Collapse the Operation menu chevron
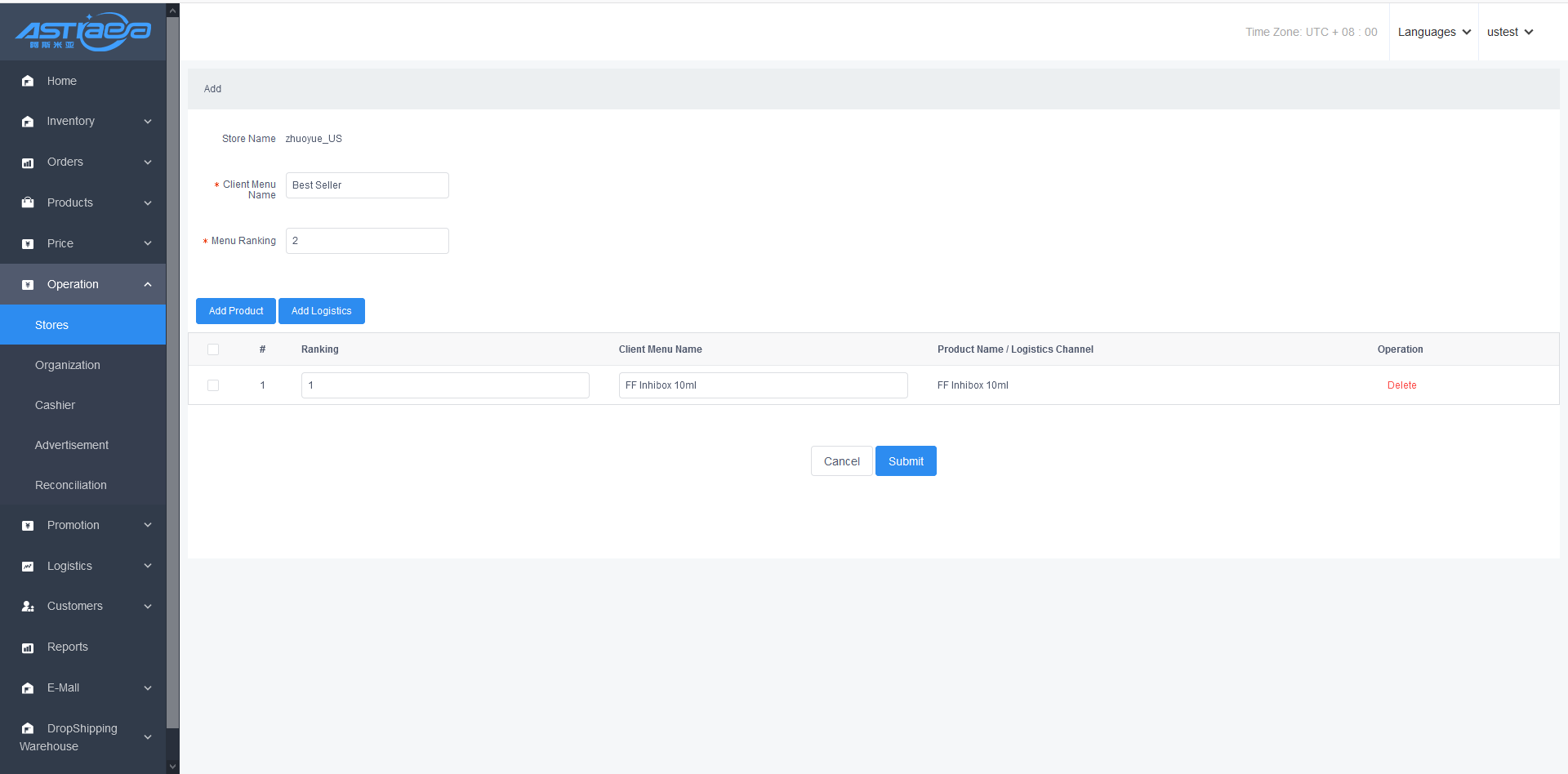 [148, 284]
